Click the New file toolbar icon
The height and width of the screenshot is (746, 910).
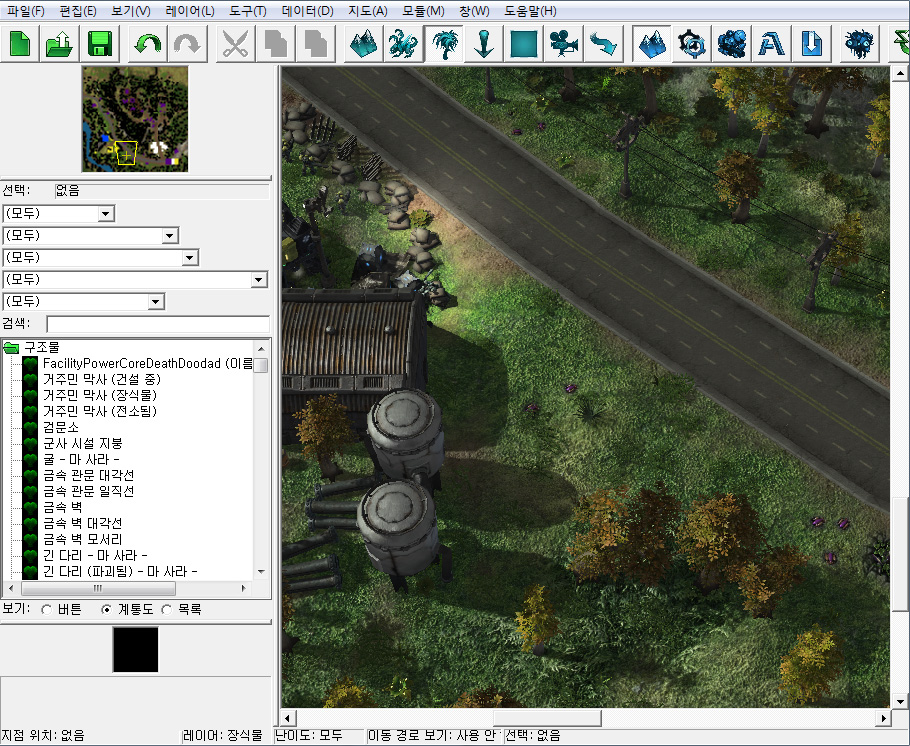coord(20,44)
